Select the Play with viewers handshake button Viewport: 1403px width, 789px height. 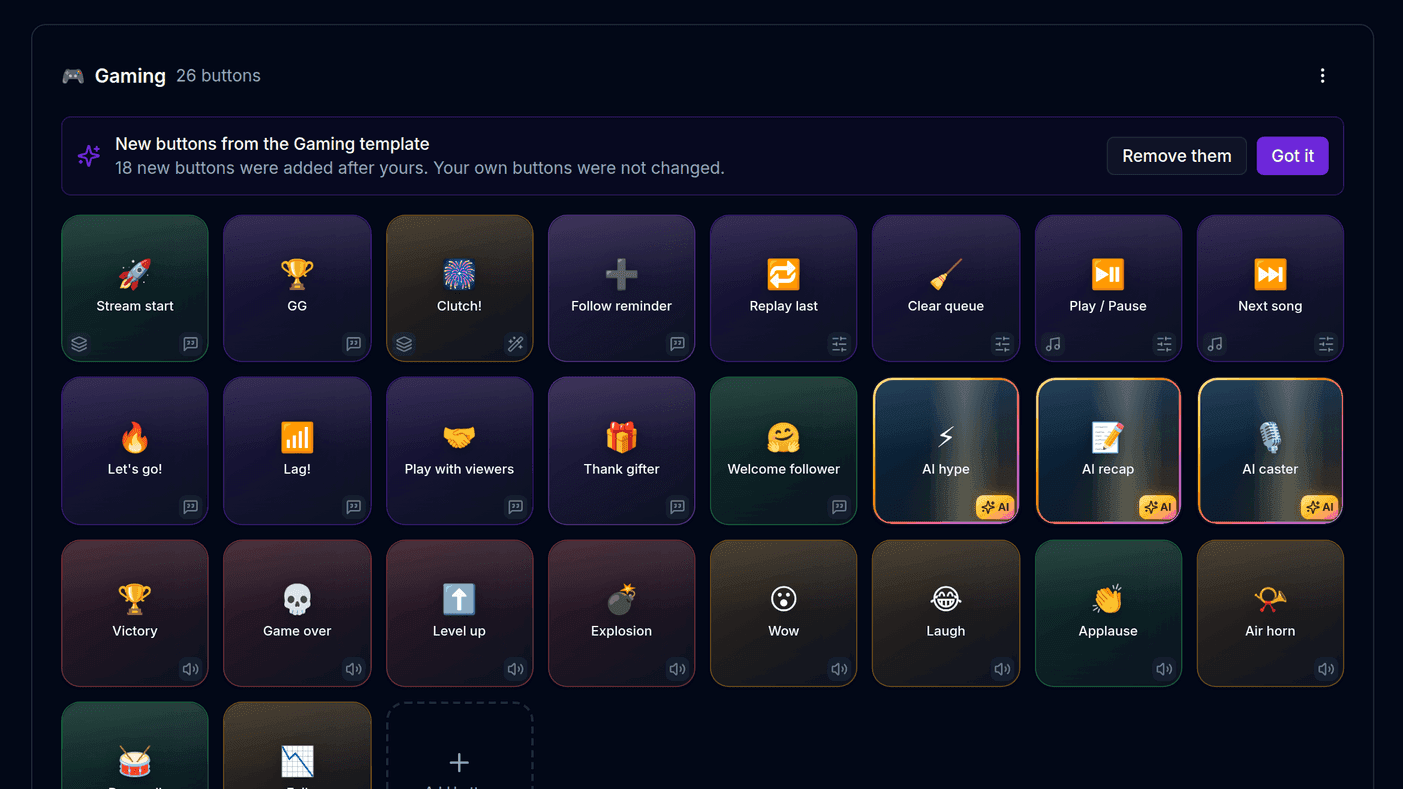pyautogui.click(x=459, y=451)
